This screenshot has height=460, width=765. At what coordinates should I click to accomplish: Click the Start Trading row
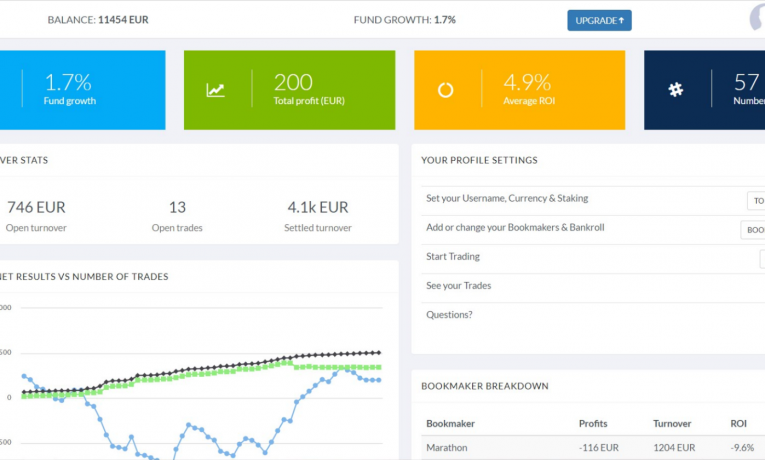453,257
